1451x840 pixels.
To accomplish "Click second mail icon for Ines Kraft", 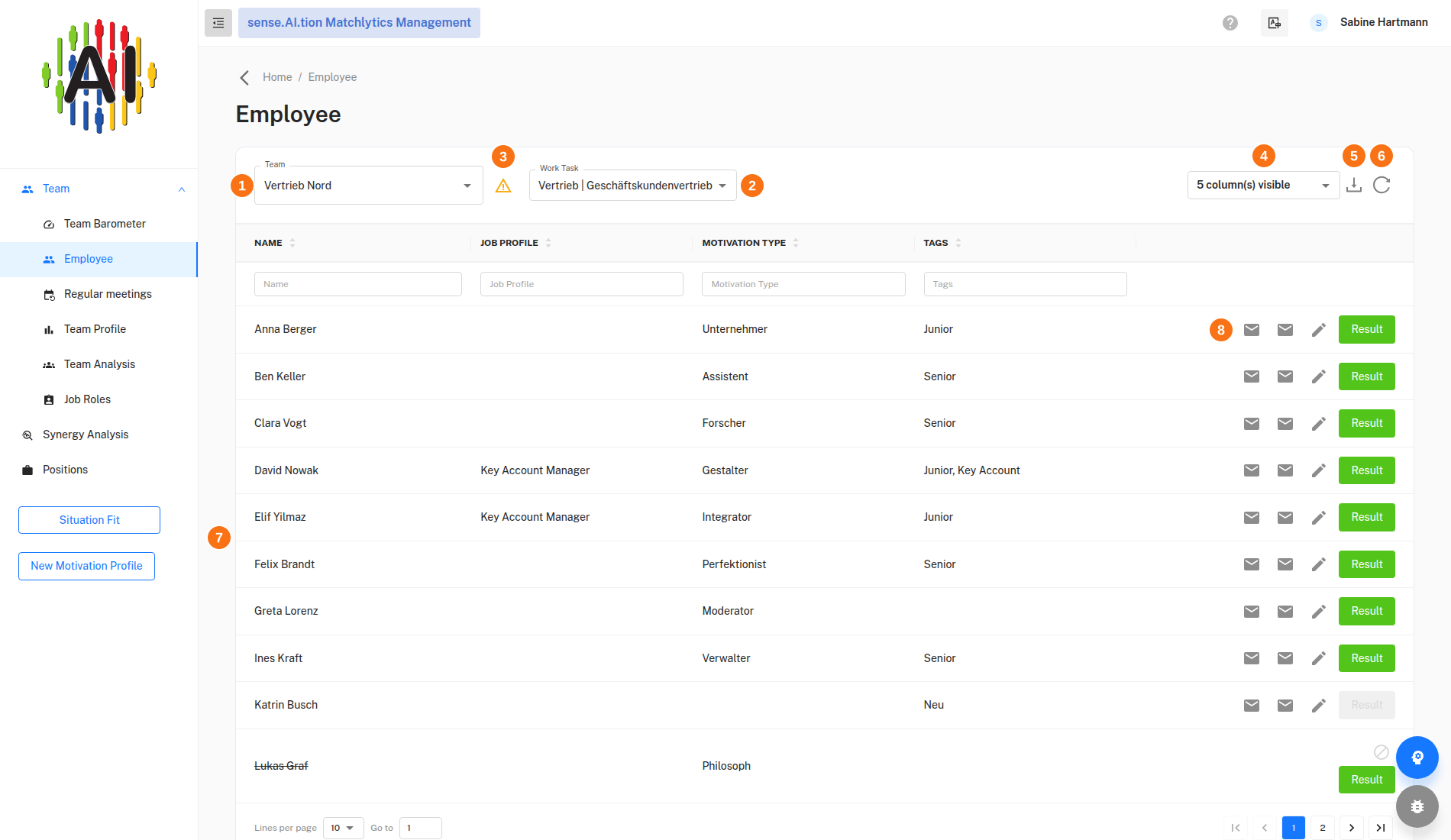I will pos(1285,658).
